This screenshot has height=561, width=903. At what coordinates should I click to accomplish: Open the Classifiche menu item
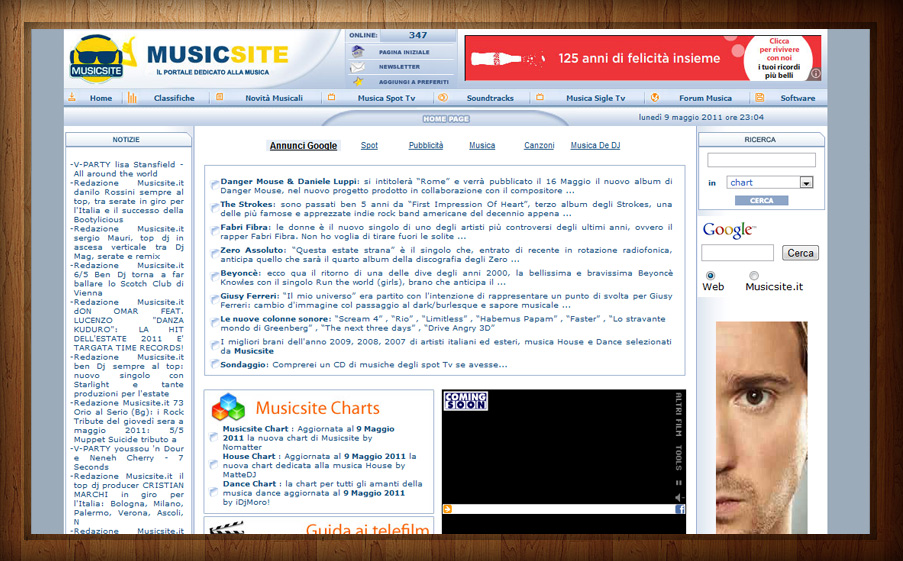174,98
